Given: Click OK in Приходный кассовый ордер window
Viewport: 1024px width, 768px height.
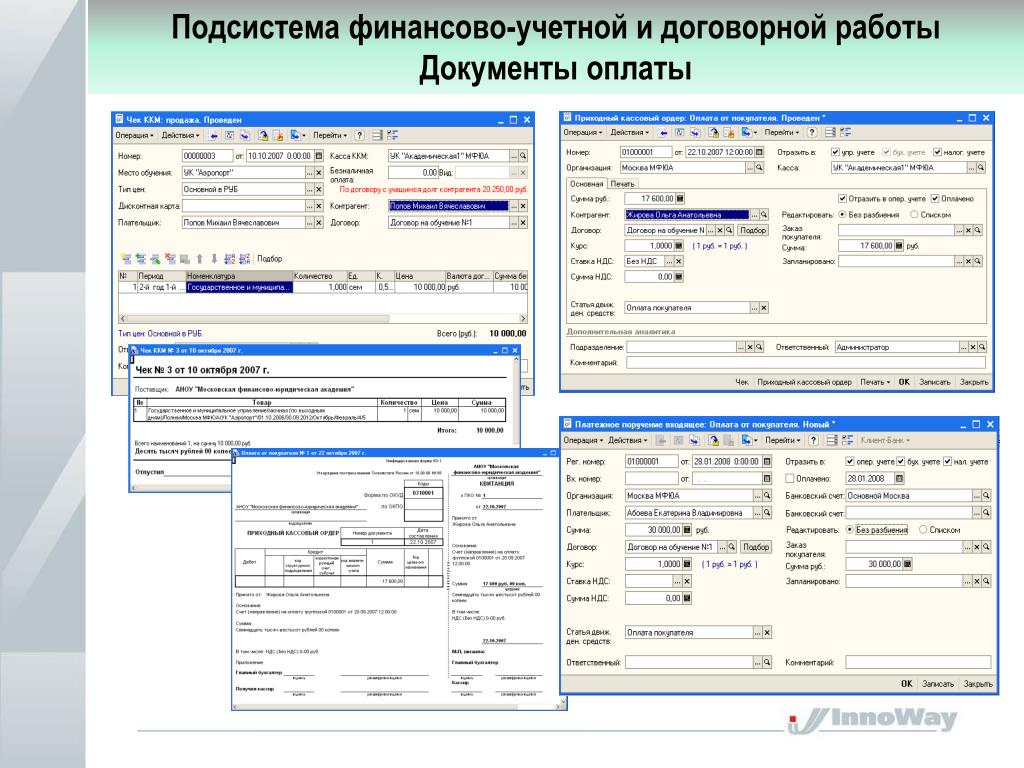Looking at the screenshot, I should (x=904, y=382).
